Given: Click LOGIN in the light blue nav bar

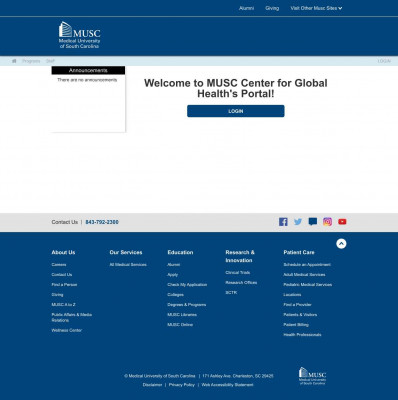Looking at the screenshot, I should 384,61.
